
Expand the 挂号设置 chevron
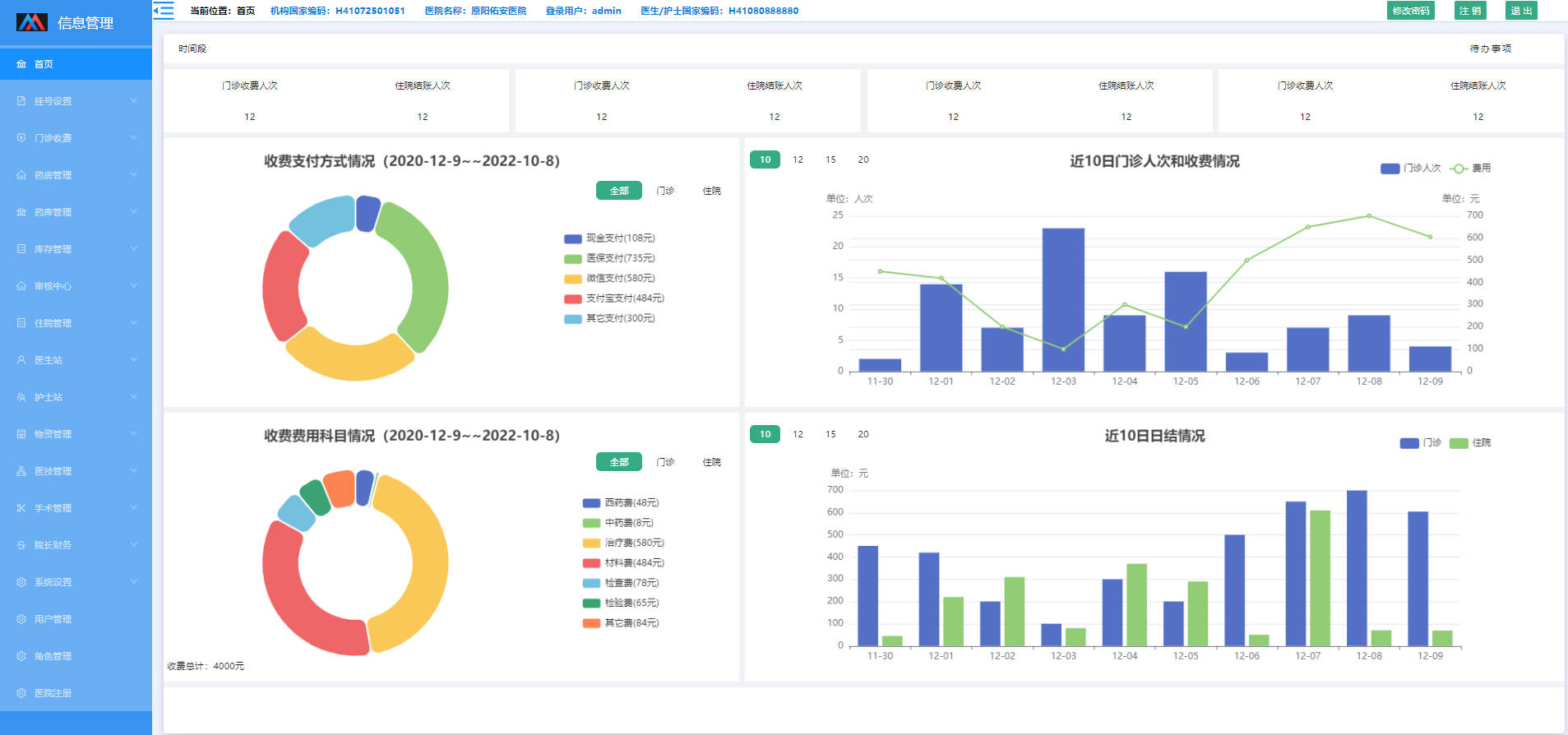point(134,101)
